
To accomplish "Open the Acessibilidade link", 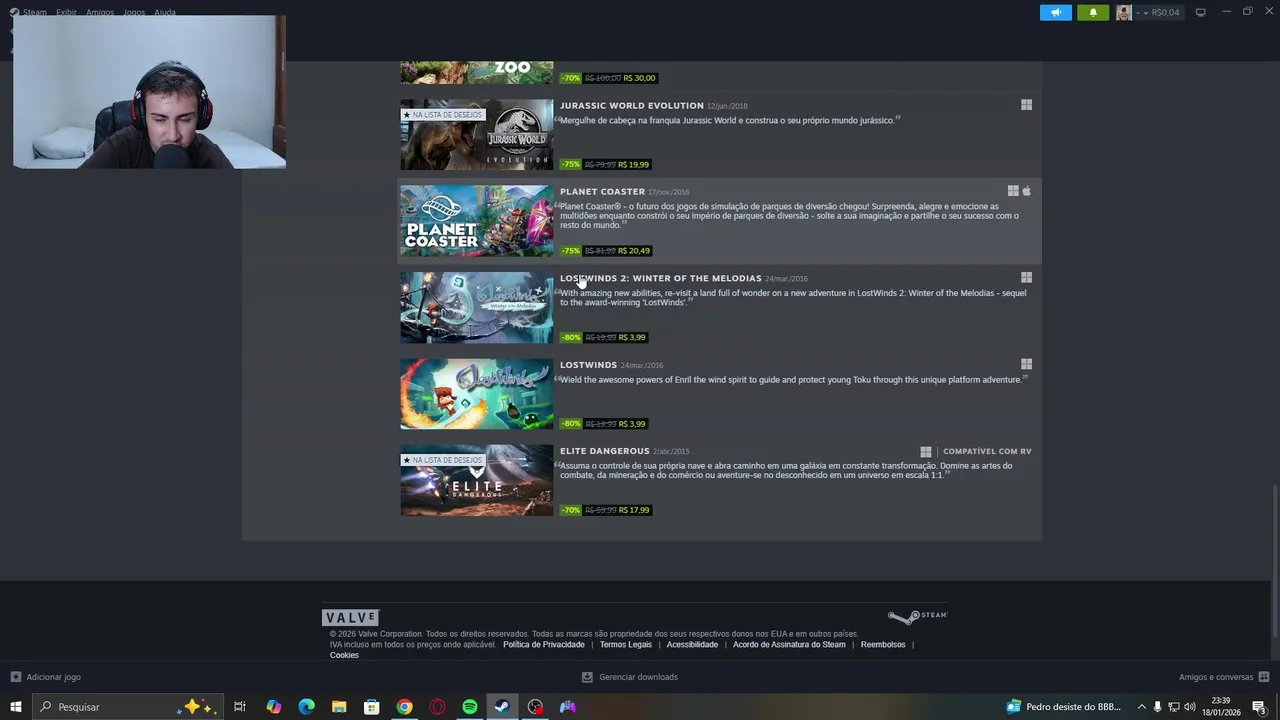I will [692, 645].
